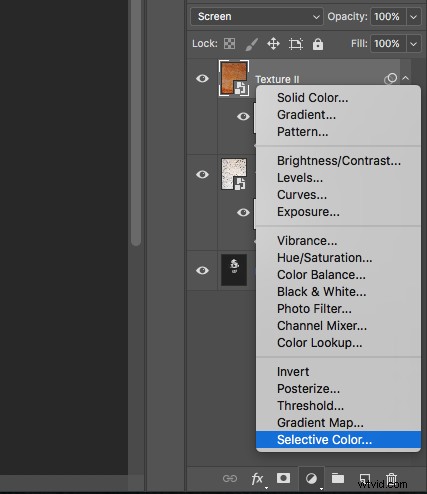Screen dimensions: 427x494
Task: Toggle smart filters visibility under Texture II
Action: tap(243, 116)
